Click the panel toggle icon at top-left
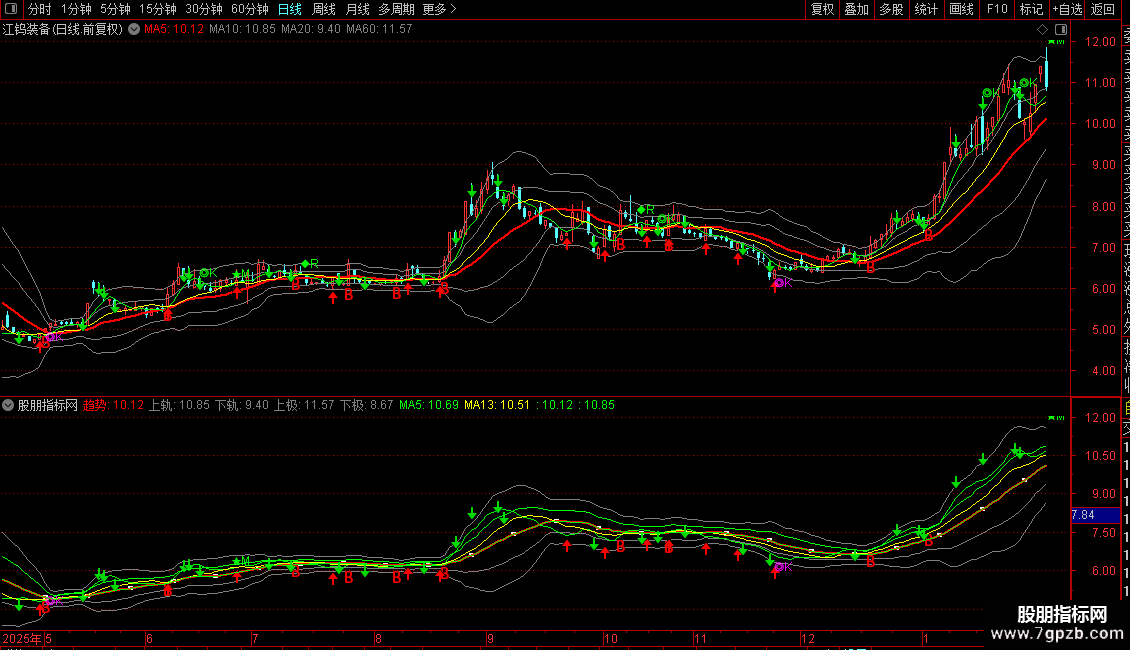The height and width of the screenshot is (650, 1130). click(x=11, y=9)
